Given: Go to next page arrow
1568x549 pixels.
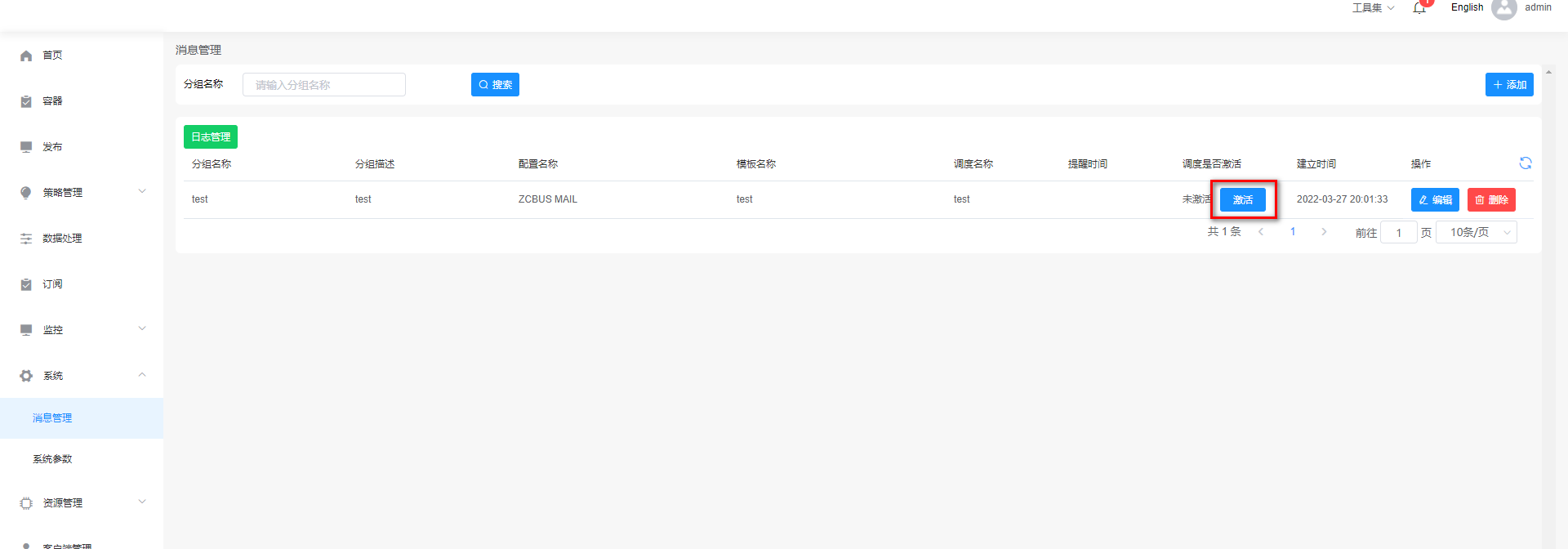Looking at the screenshot, I should [1324, 232].
